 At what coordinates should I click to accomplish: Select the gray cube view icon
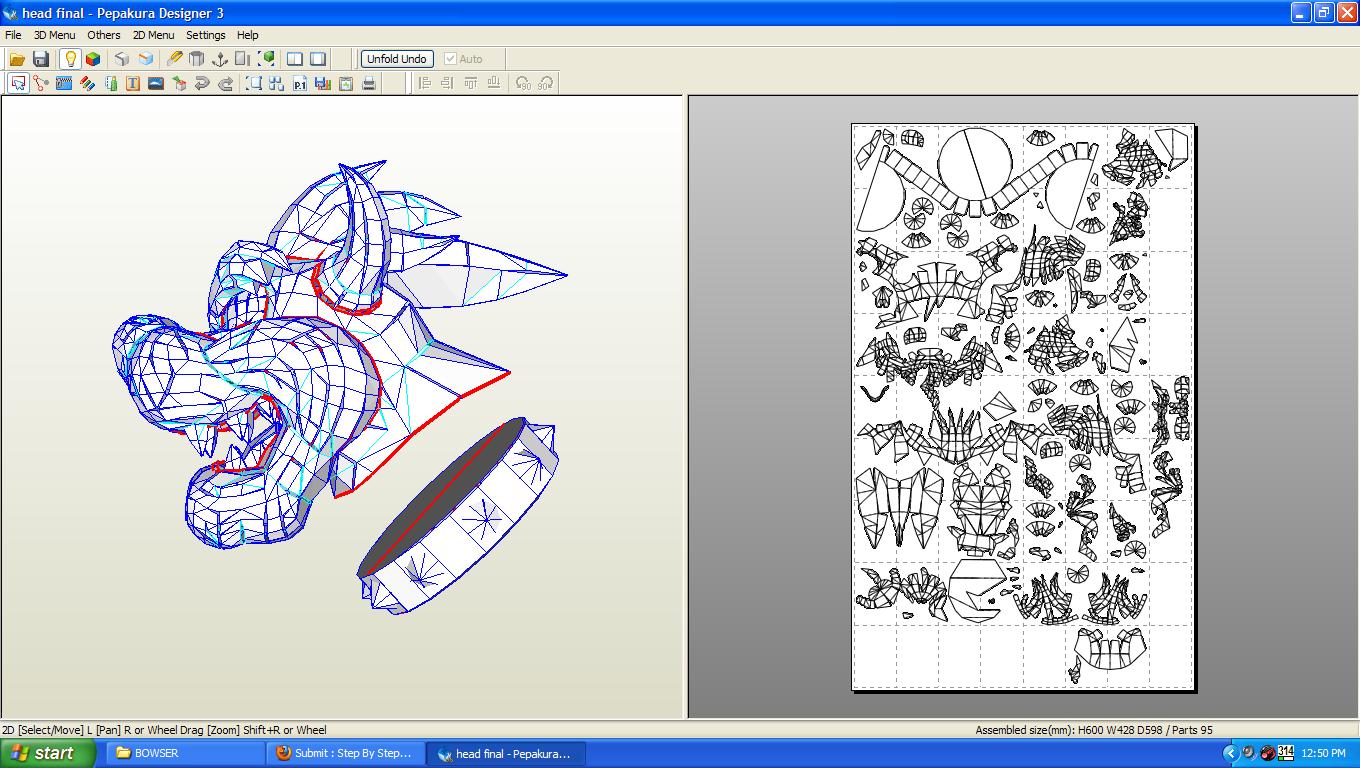[x=122, y=59]
